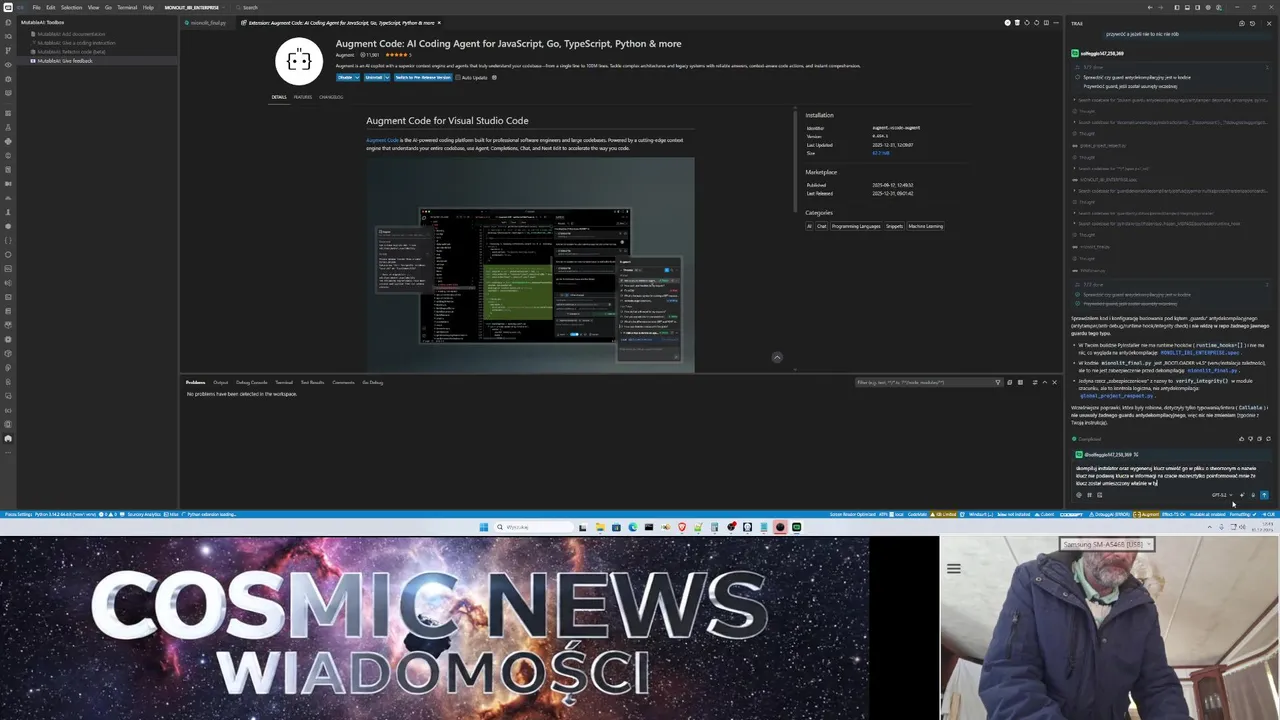Switch to Debug Console panel tab
Image resolution: width=1280 pixels, height=720 pixels.
pyautogui.click(x=252, y=382)
